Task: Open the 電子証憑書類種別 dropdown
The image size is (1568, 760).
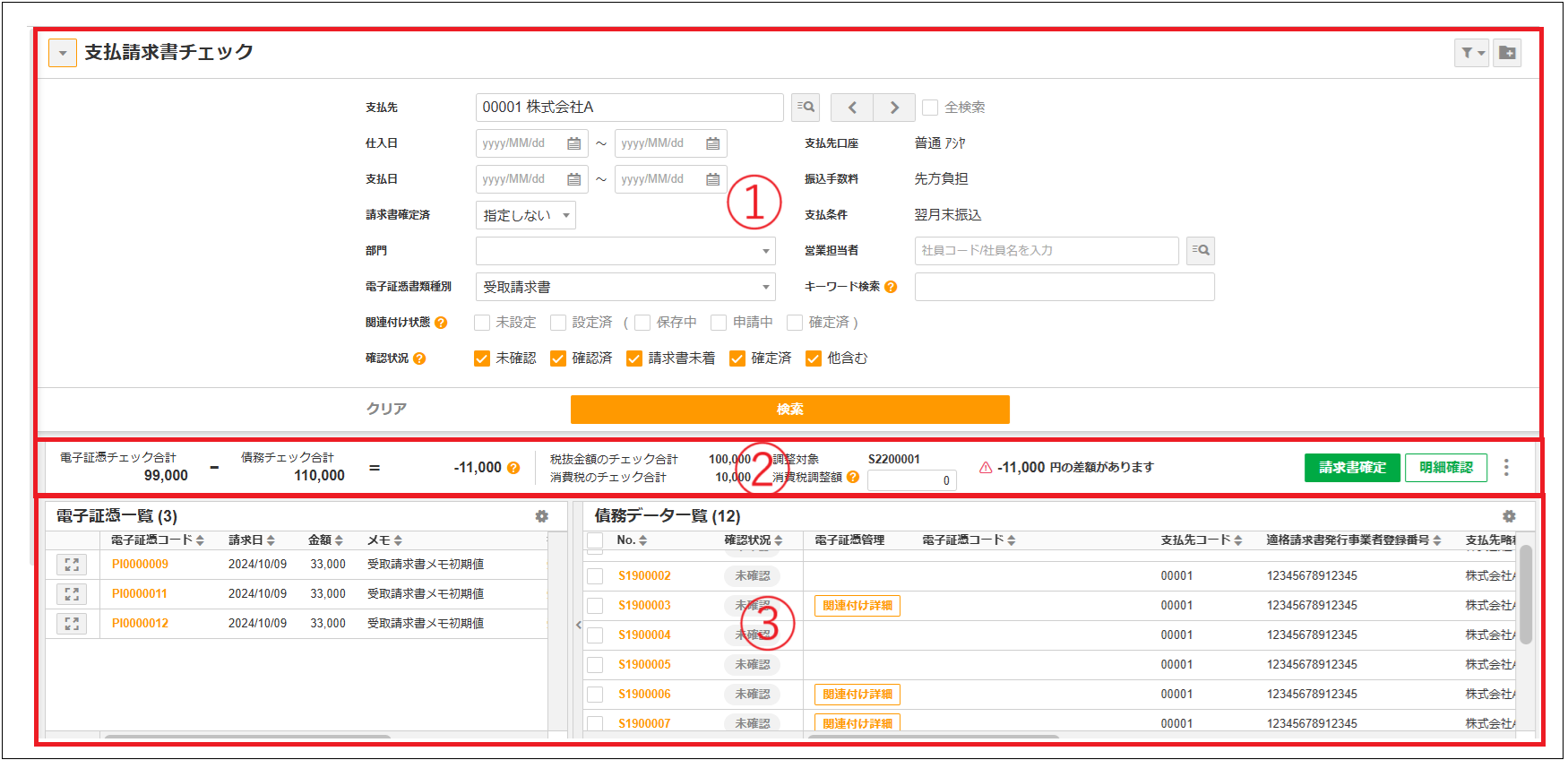Action: pos(625,287)
